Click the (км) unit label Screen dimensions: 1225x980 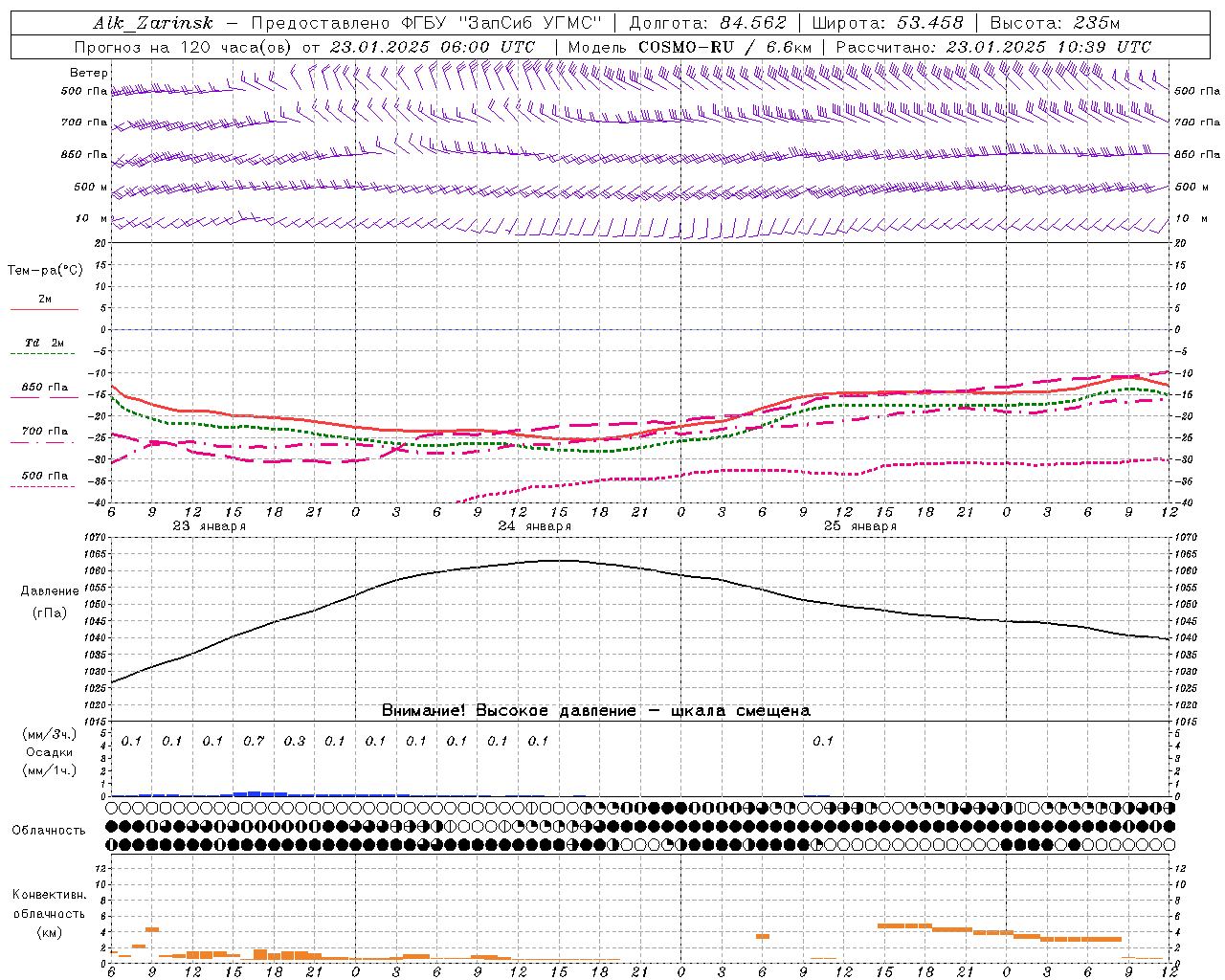(x=49, y=932)
